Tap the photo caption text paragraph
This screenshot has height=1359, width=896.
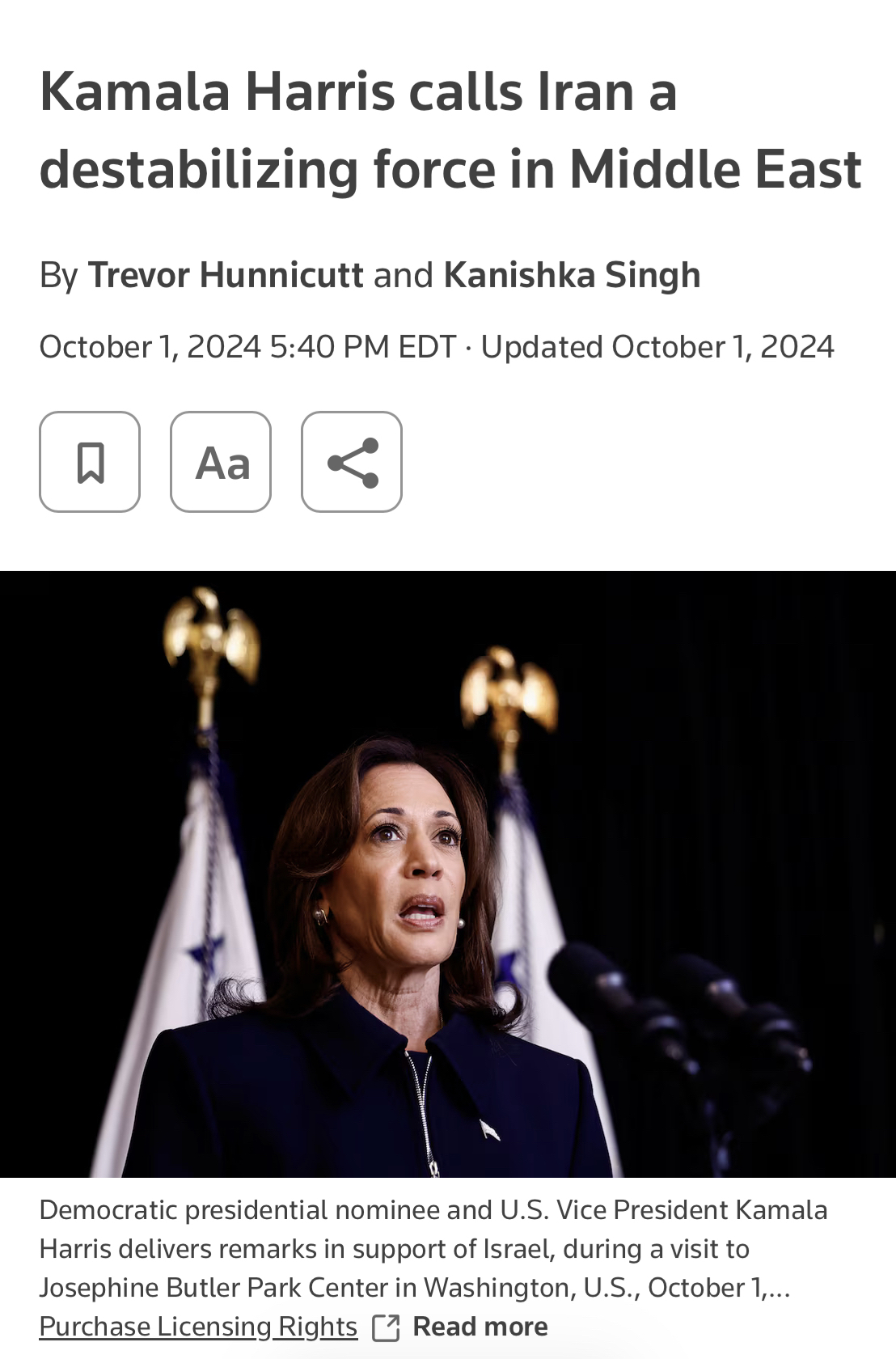click(433, 1248)
